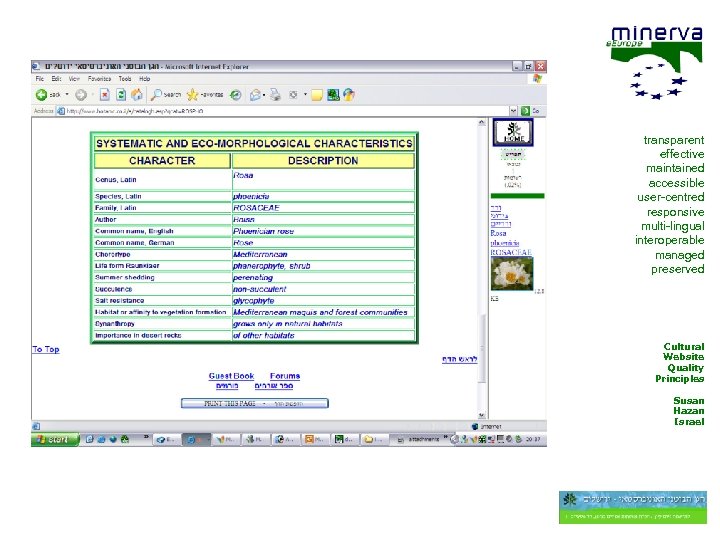Click the Mail envelope icon
Viewport: 720px width, 540px height.
tap(255, 95)
